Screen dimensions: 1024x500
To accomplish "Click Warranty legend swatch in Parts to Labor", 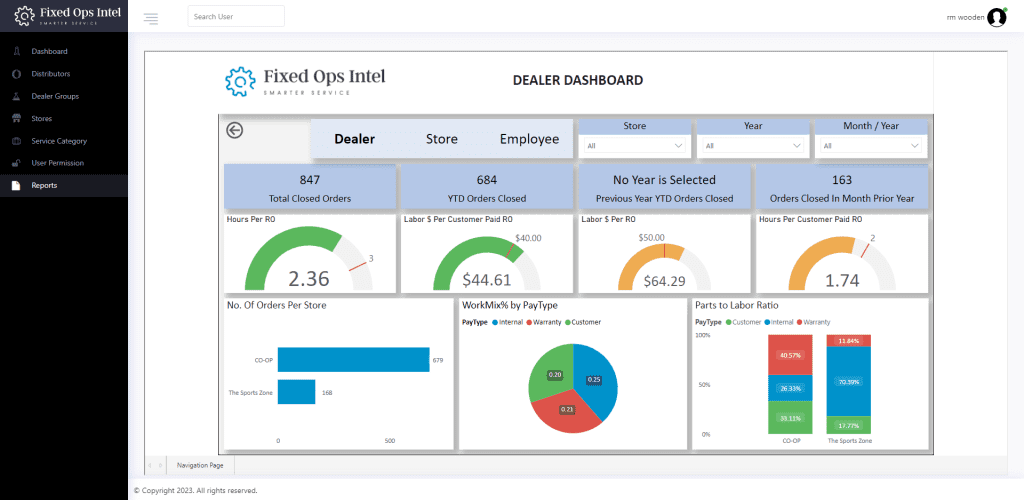I will pyautogui.click(x=801, y=322).
